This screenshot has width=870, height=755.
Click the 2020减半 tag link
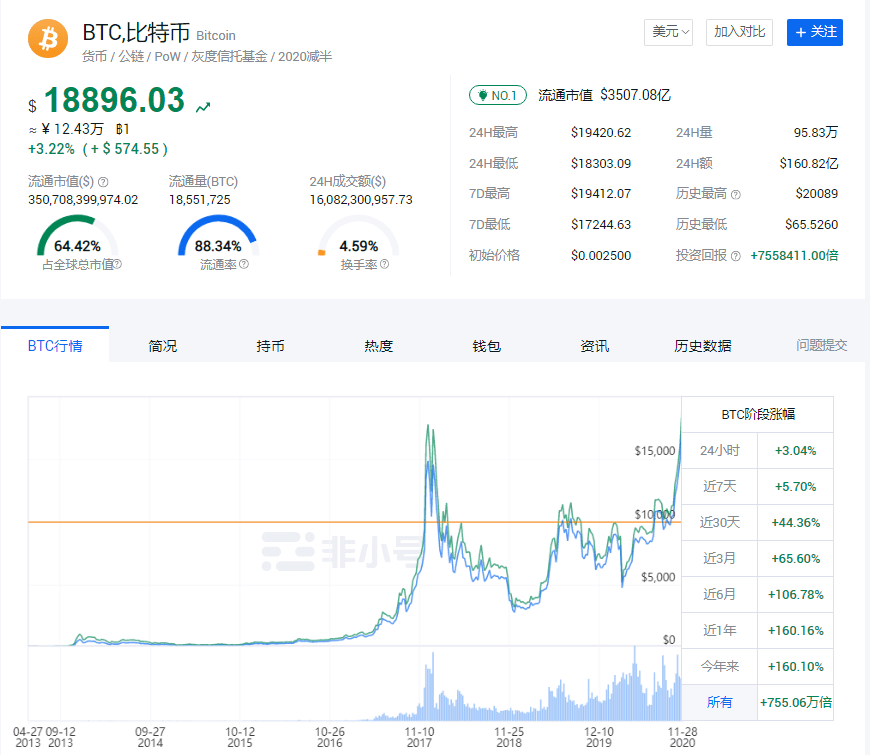tap(303, 57)
